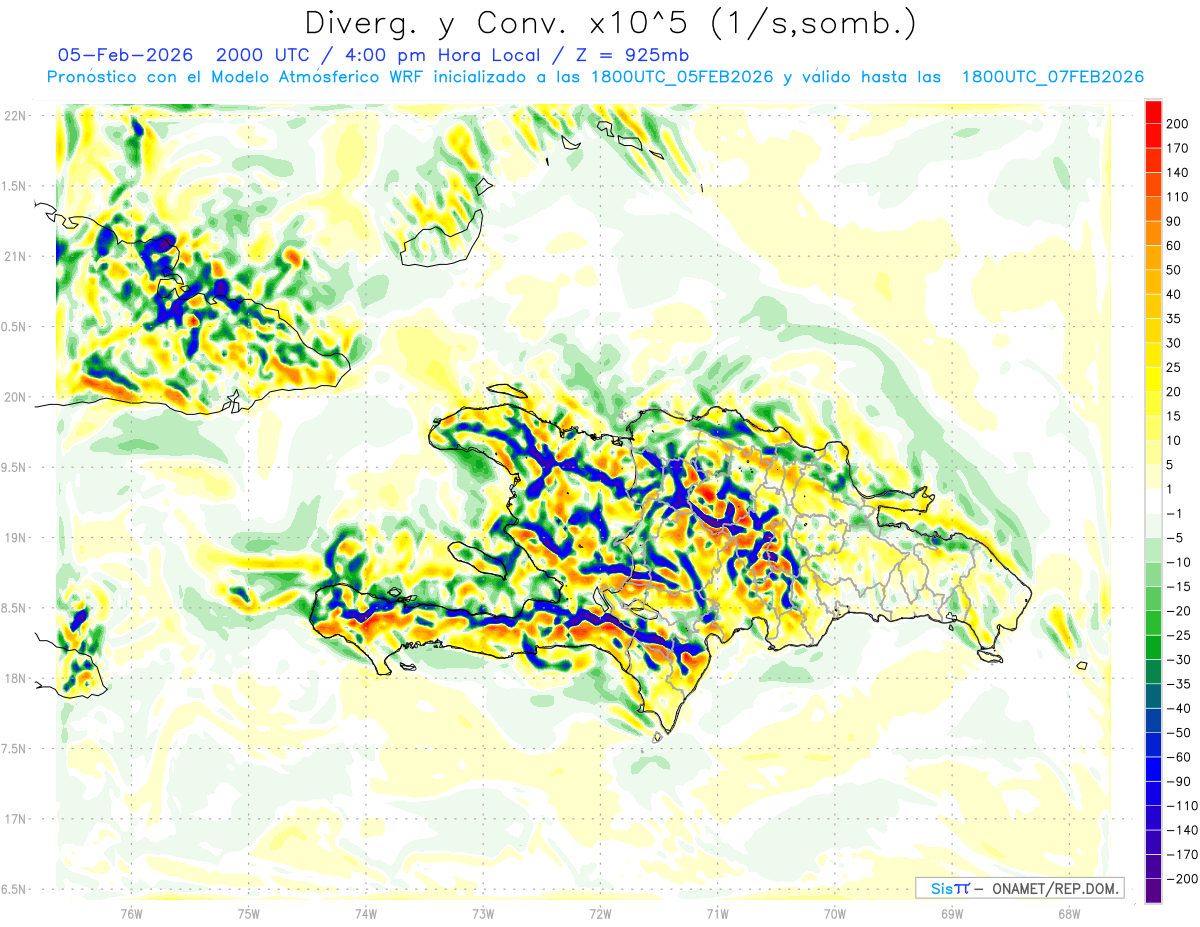Click the latitude label '21N'

14,256
